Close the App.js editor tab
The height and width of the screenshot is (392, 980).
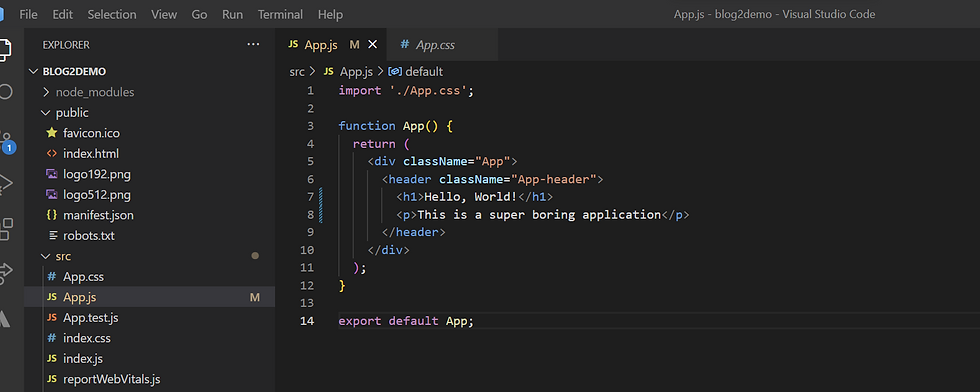tap(372, 44)
